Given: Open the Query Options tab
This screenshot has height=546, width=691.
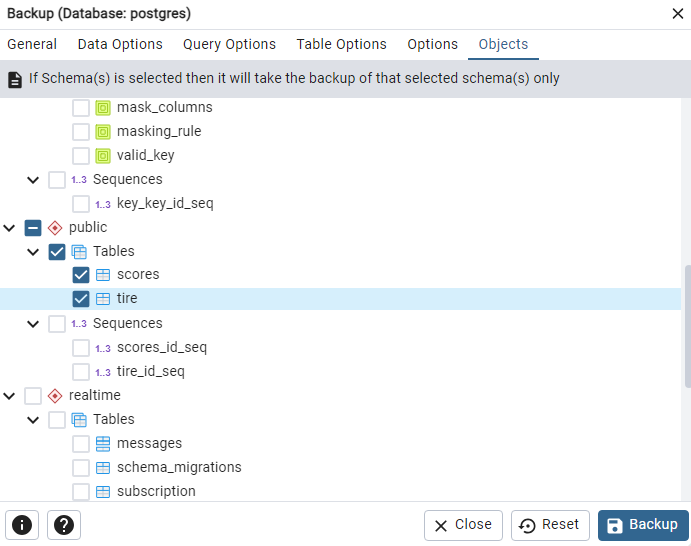Looking at the screenshot, I should [229, 44].
